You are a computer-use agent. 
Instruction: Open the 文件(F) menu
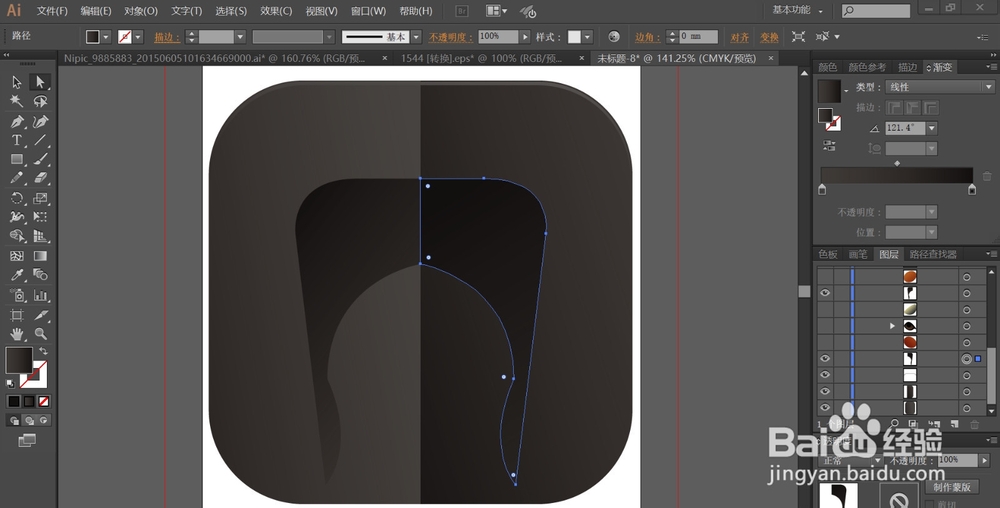[52, 11]
